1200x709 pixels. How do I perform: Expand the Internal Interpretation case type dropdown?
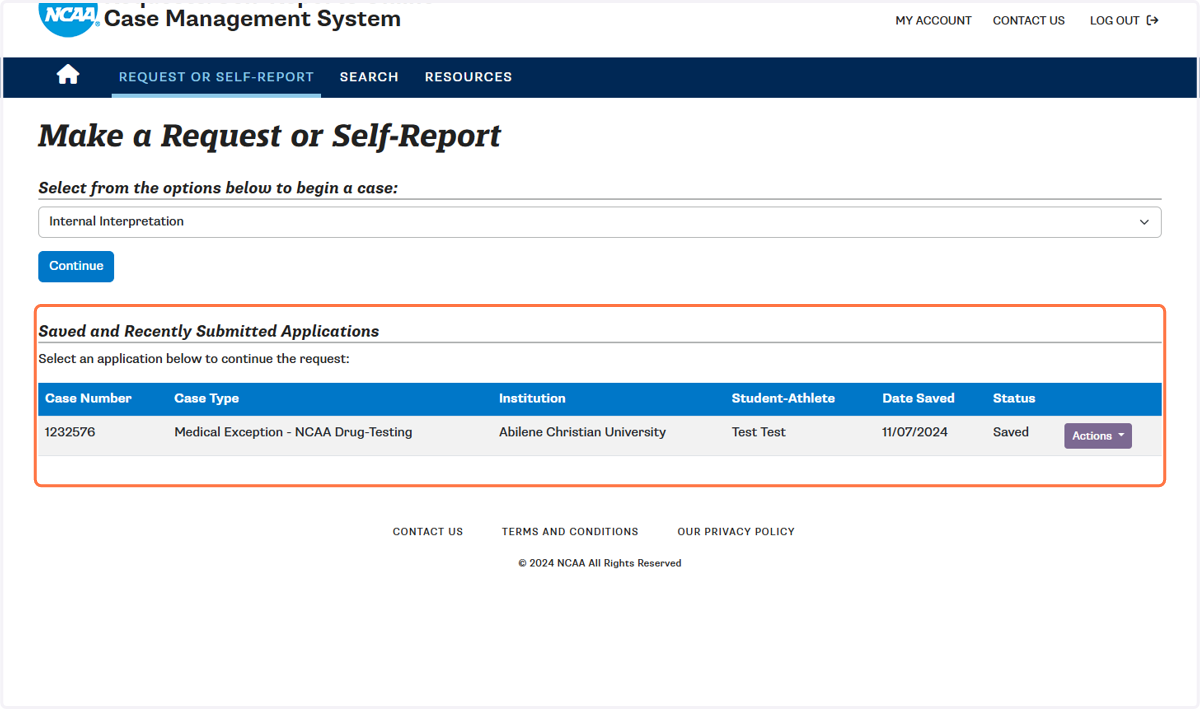(x=600, y=222)
